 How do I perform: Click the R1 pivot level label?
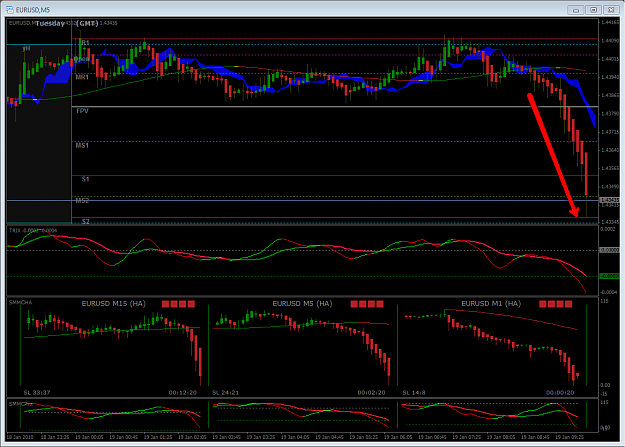point(85,42)
